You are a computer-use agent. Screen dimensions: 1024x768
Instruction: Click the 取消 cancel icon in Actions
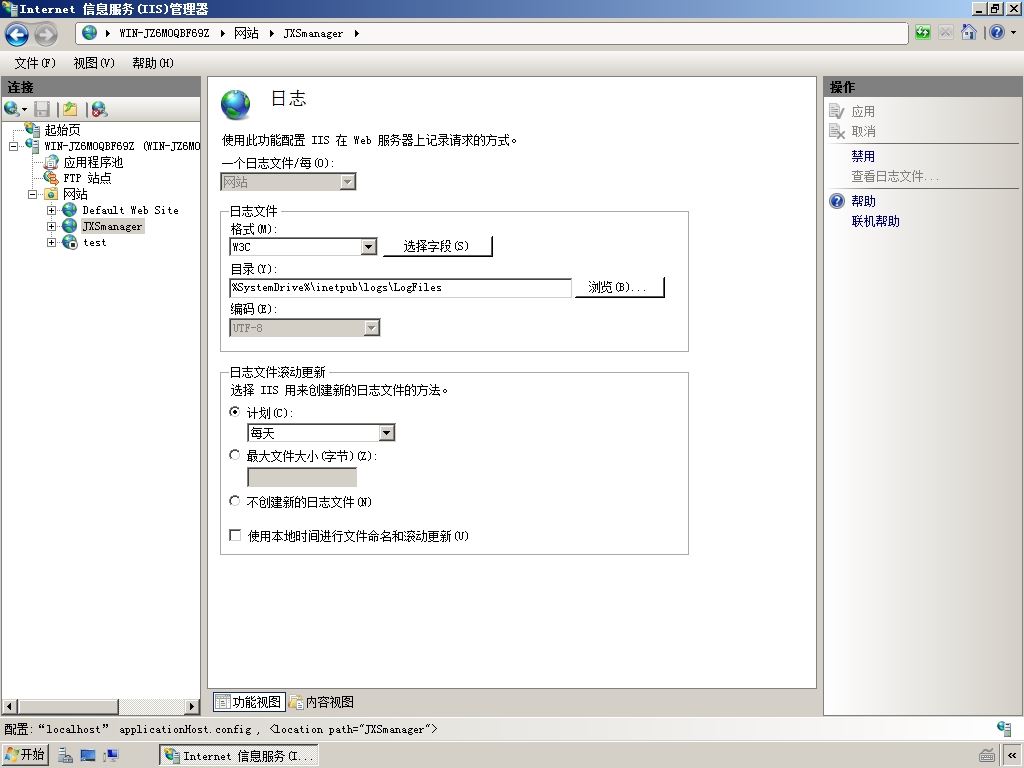click(x=837, y=131)
